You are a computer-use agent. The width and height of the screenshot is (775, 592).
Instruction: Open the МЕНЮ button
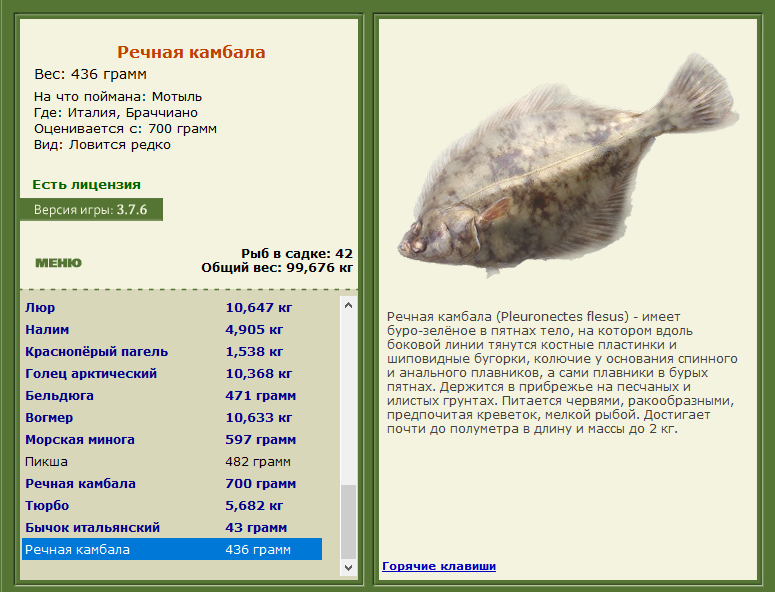pos(58,262)
